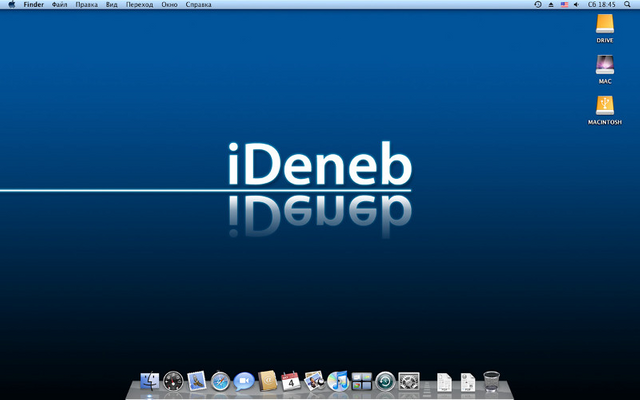Open document stack beside the Trash
This screenshot has width=640, height=400.
(468, 382)
